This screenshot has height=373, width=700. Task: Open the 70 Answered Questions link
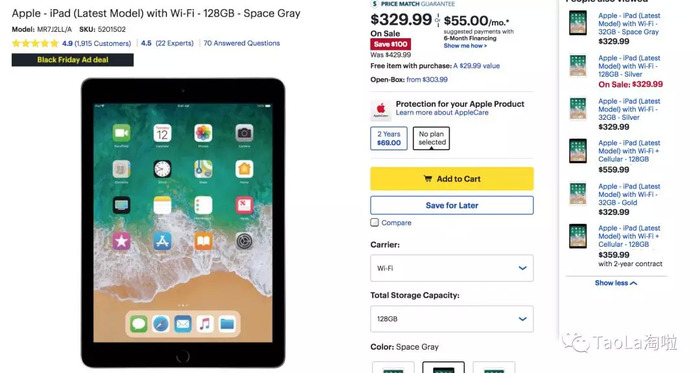[242, 43]
